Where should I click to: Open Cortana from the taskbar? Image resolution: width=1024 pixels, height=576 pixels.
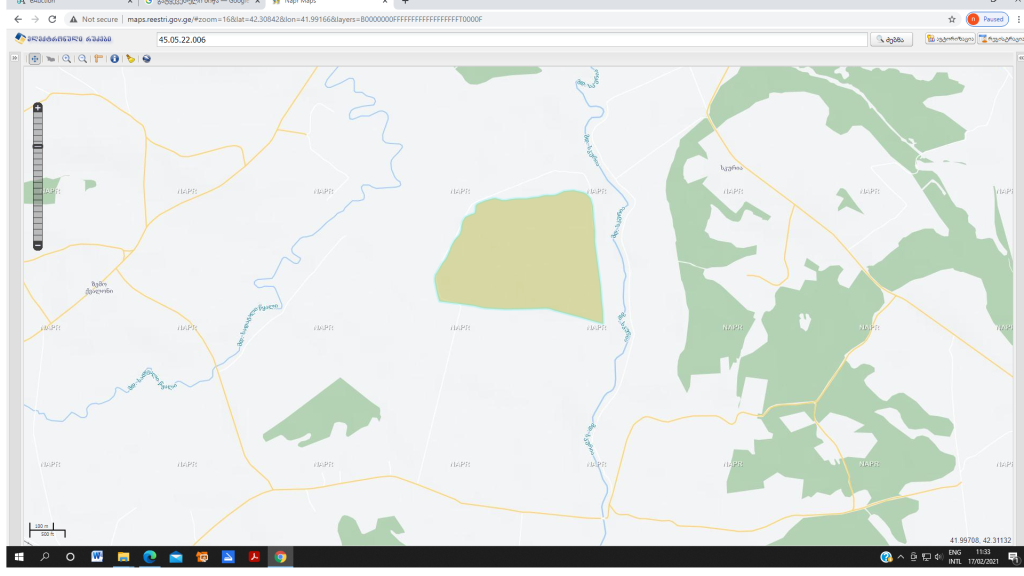pos(70,557)
